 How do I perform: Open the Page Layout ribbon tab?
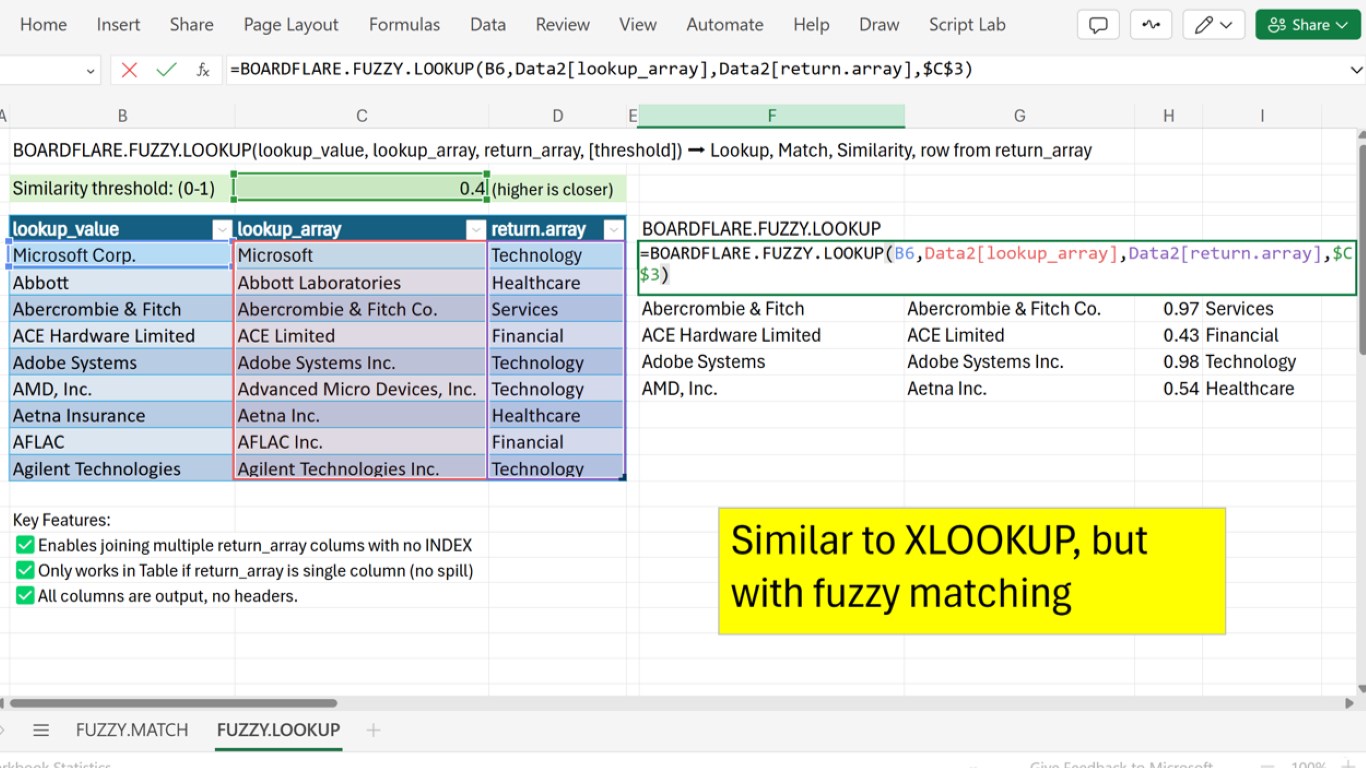(291, 25)
